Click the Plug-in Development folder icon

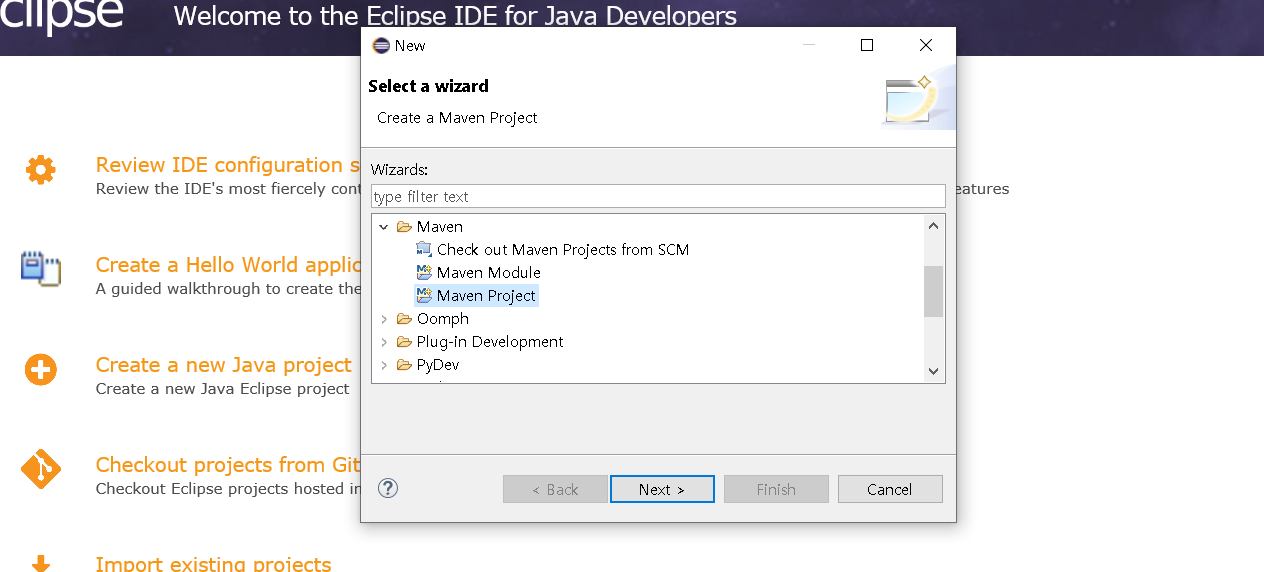click(x=404, y=342)
